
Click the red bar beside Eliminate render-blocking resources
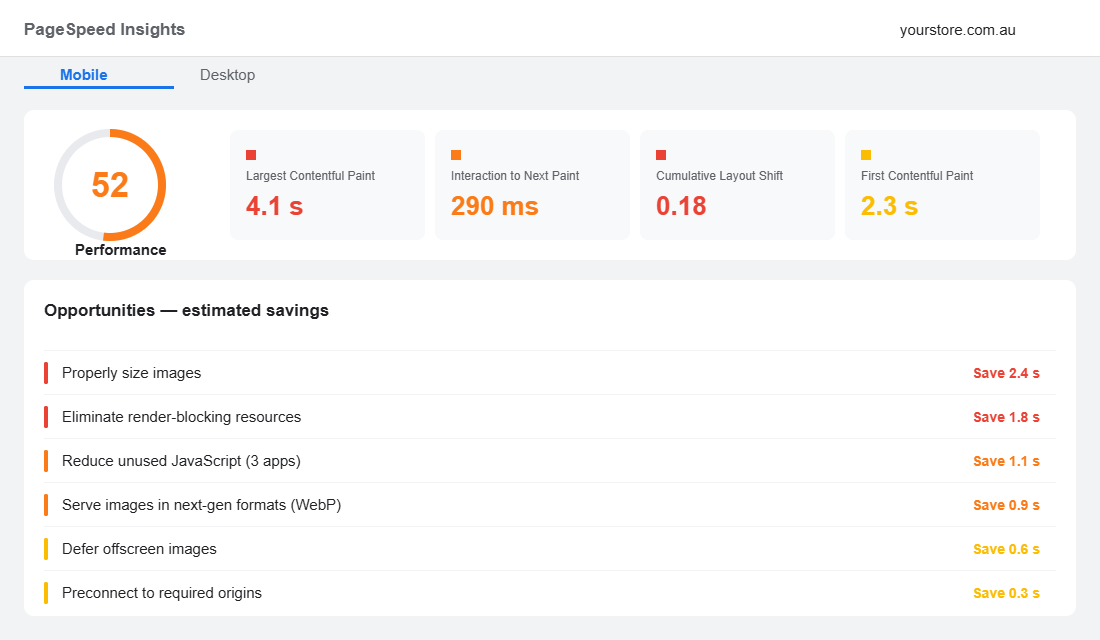pyautogui.click(x=46, y=417)
